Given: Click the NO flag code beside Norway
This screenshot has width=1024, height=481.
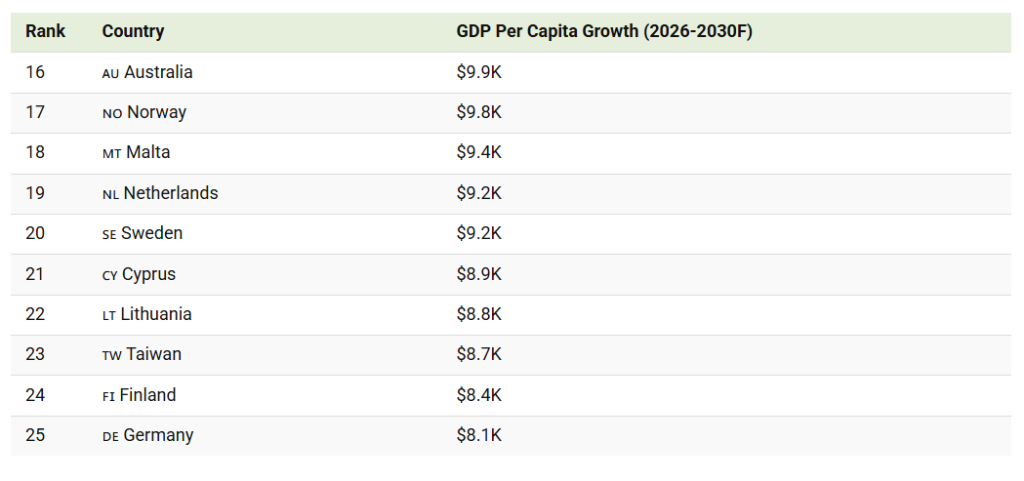Looking at the screenshot, I should pos(112,114).
